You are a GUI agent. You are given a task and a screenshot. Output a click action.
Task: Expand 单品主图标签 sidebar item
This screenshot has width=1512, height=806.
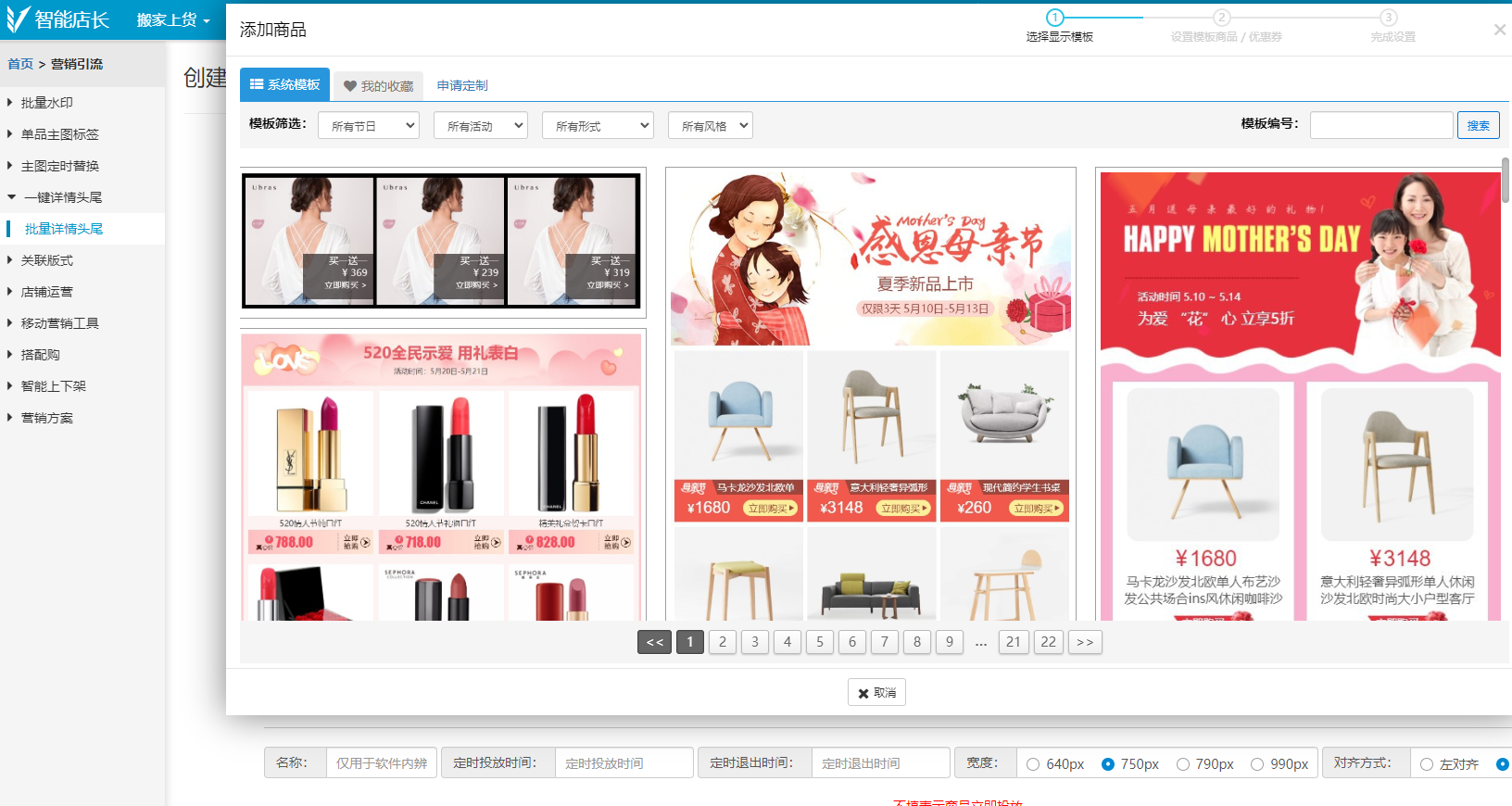click(59, 134)
